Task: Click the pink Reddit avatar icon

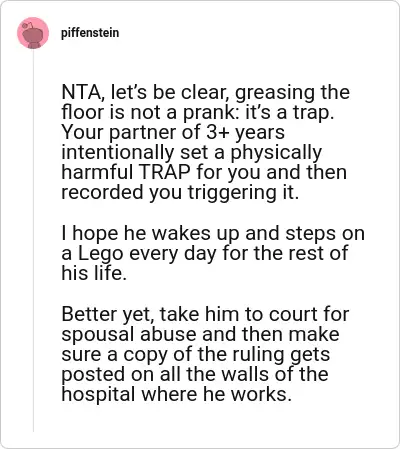Action: click(x=33, y=33)
